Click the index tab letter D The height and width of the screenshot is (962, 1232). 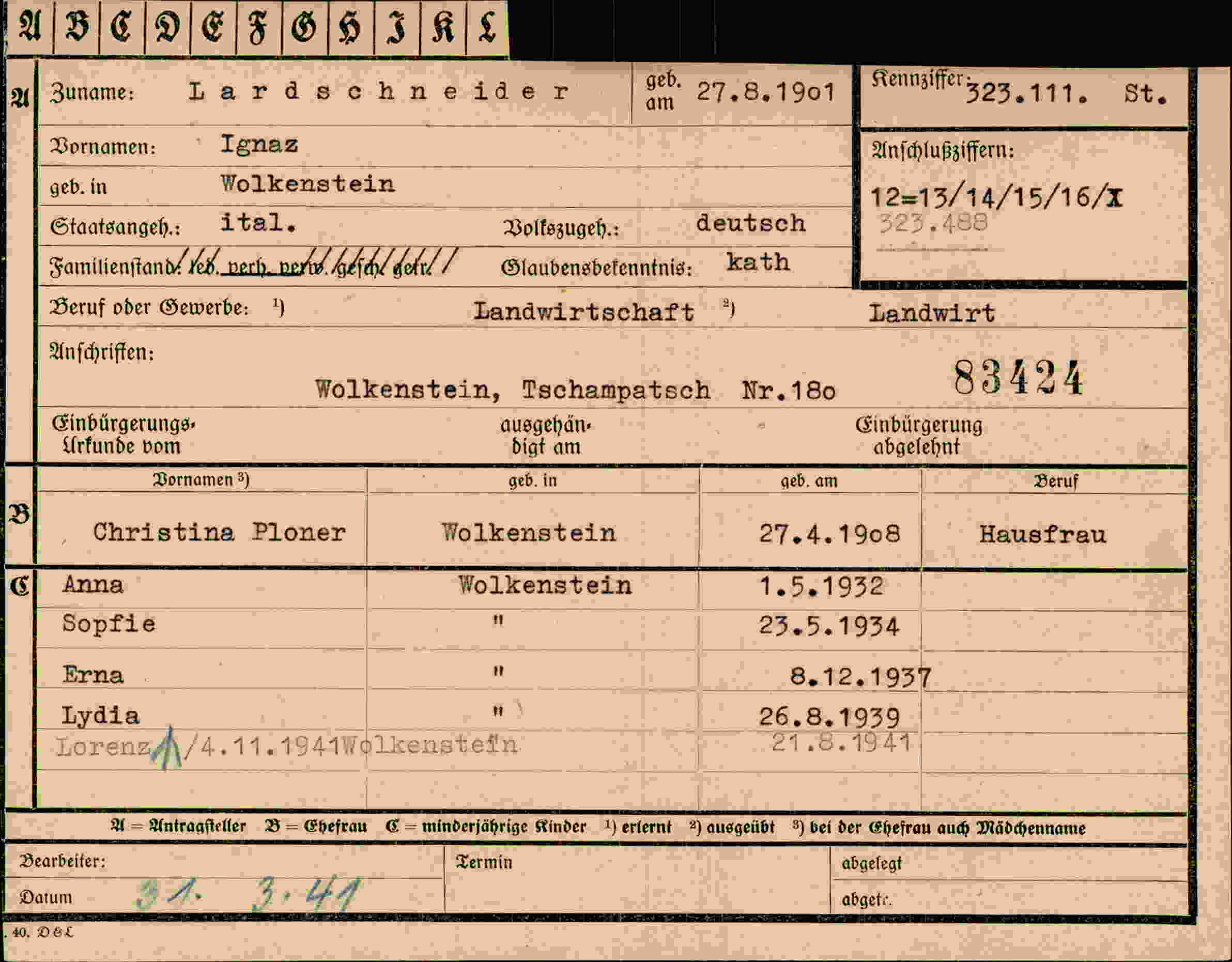(167, 26)
